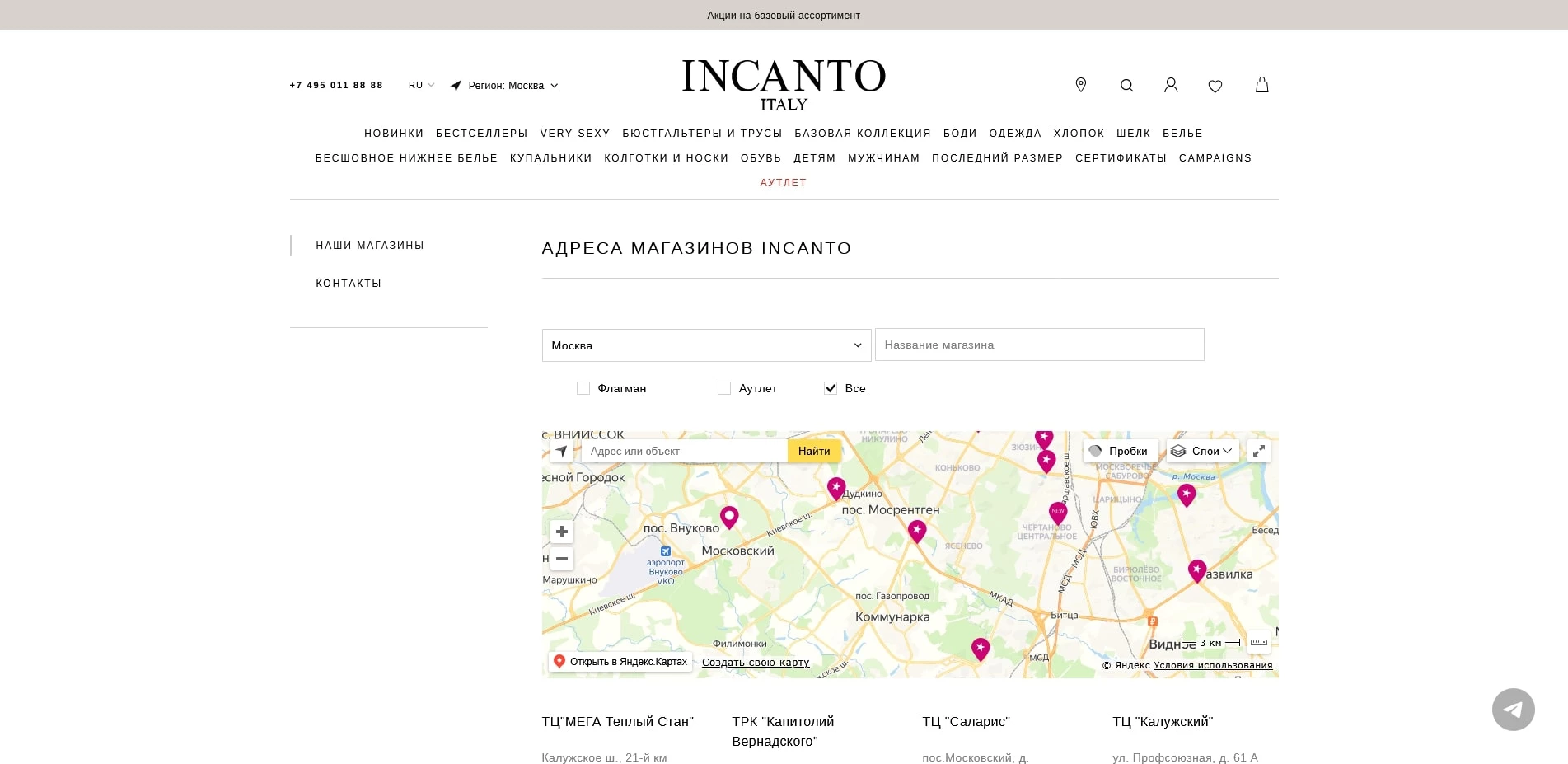Open the Москва city dropdown
The image size is (1568, 764).
click(705, 345)
